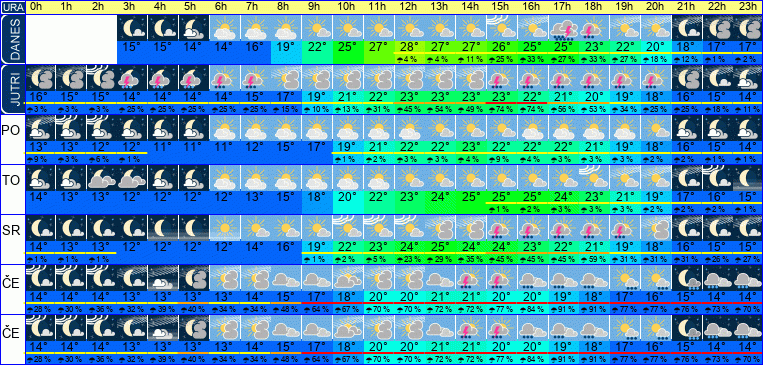
Task: Click the 12h column header
Action: [x=408, y=7]
